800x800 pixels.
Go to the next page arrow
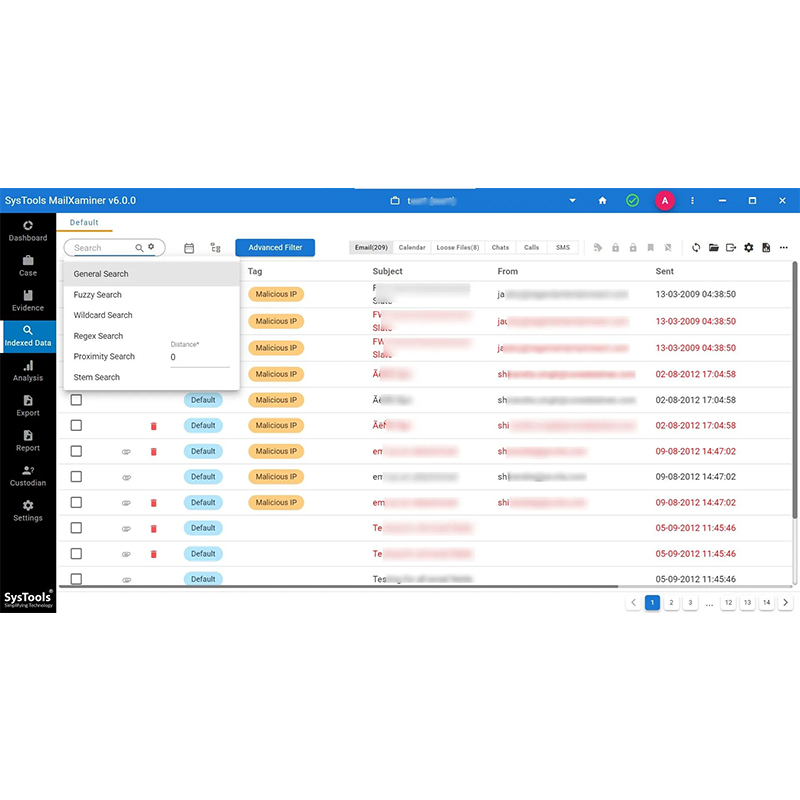tap(785, 603)
